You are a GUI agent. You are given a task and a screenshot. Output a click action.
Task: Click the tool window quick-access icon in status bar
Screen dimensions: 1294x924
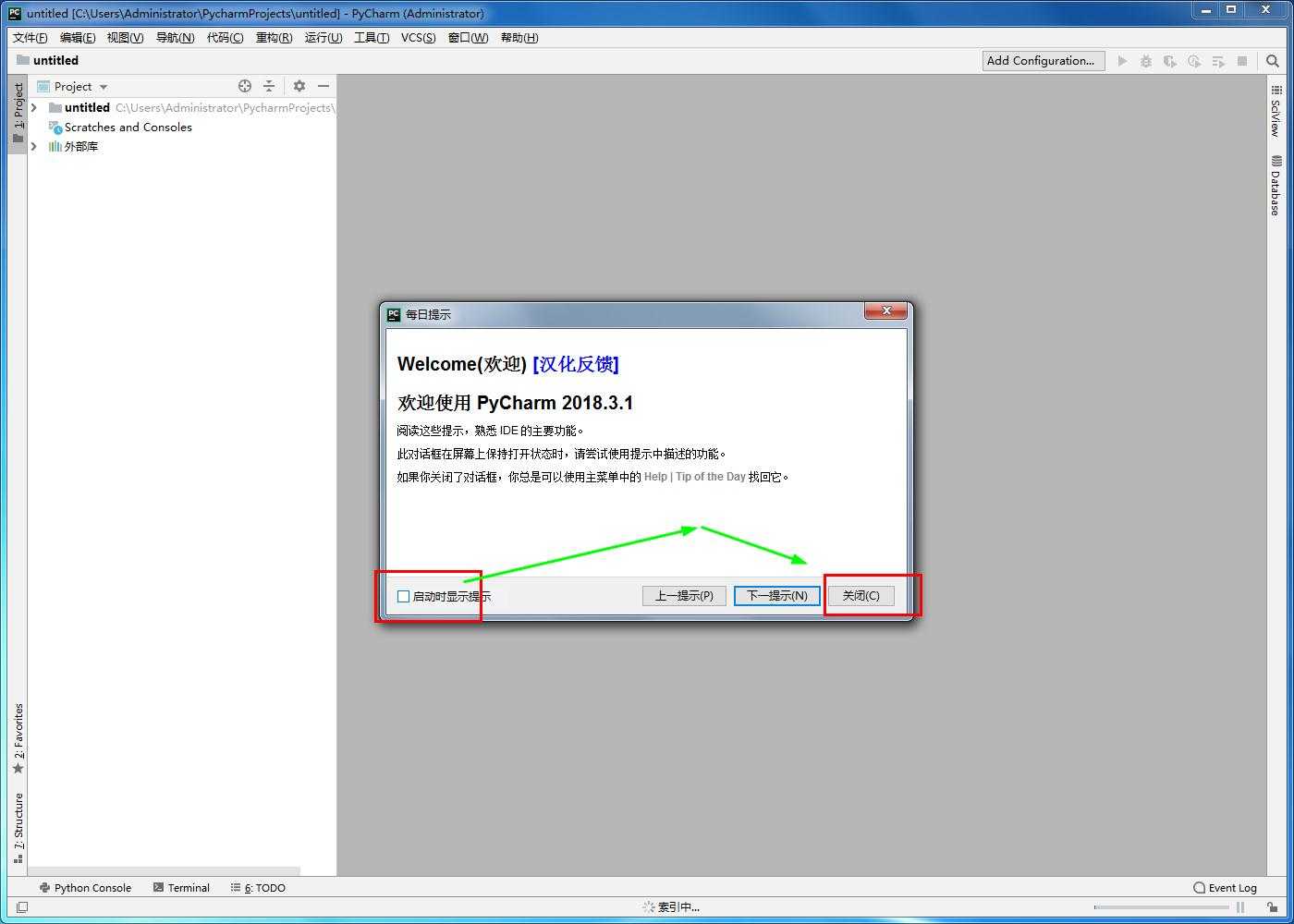(x=22, y=908)
